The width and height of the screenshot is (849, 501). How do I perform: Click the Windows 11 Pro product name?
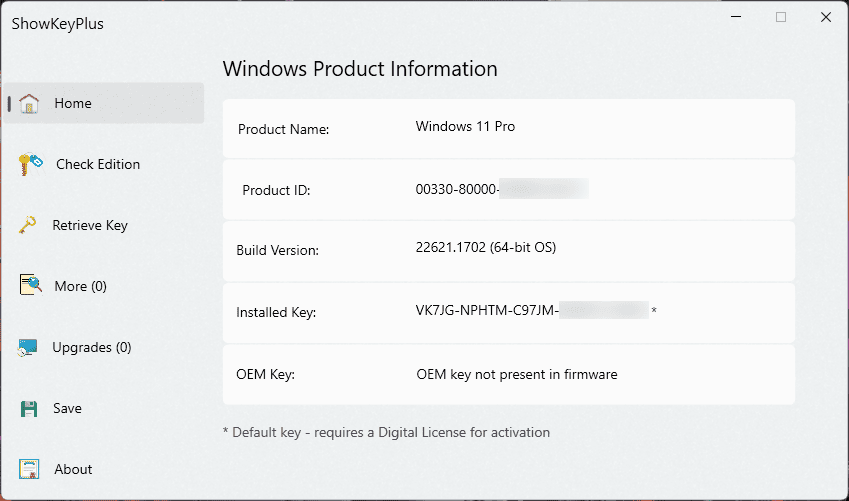coord(465,127)
